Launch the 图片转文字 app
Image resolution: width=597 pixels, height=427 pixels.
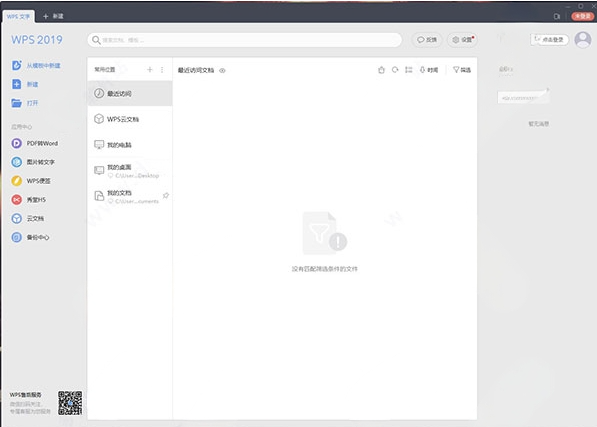(x=33, y=162)
